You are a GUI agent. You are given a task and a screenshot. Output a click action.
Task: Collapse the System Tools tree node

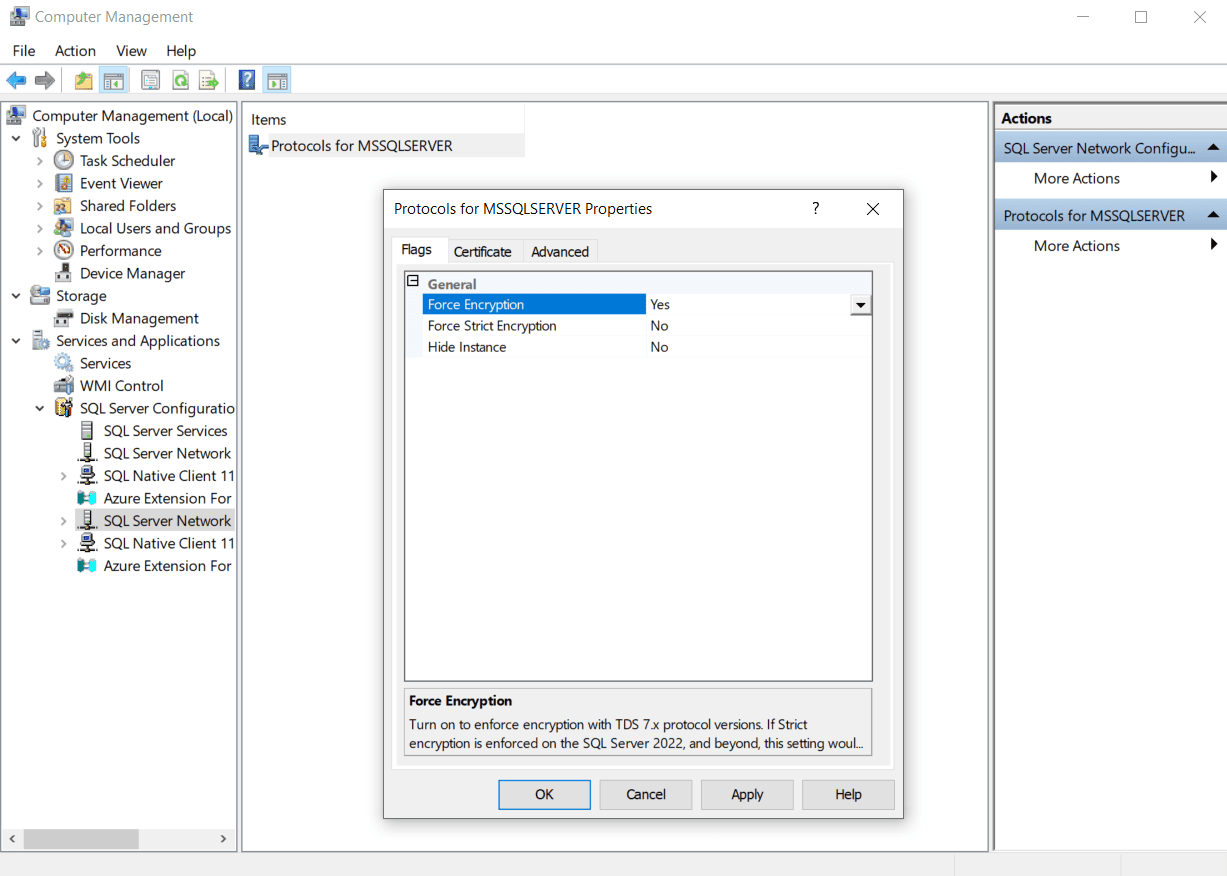click(16, 139)
